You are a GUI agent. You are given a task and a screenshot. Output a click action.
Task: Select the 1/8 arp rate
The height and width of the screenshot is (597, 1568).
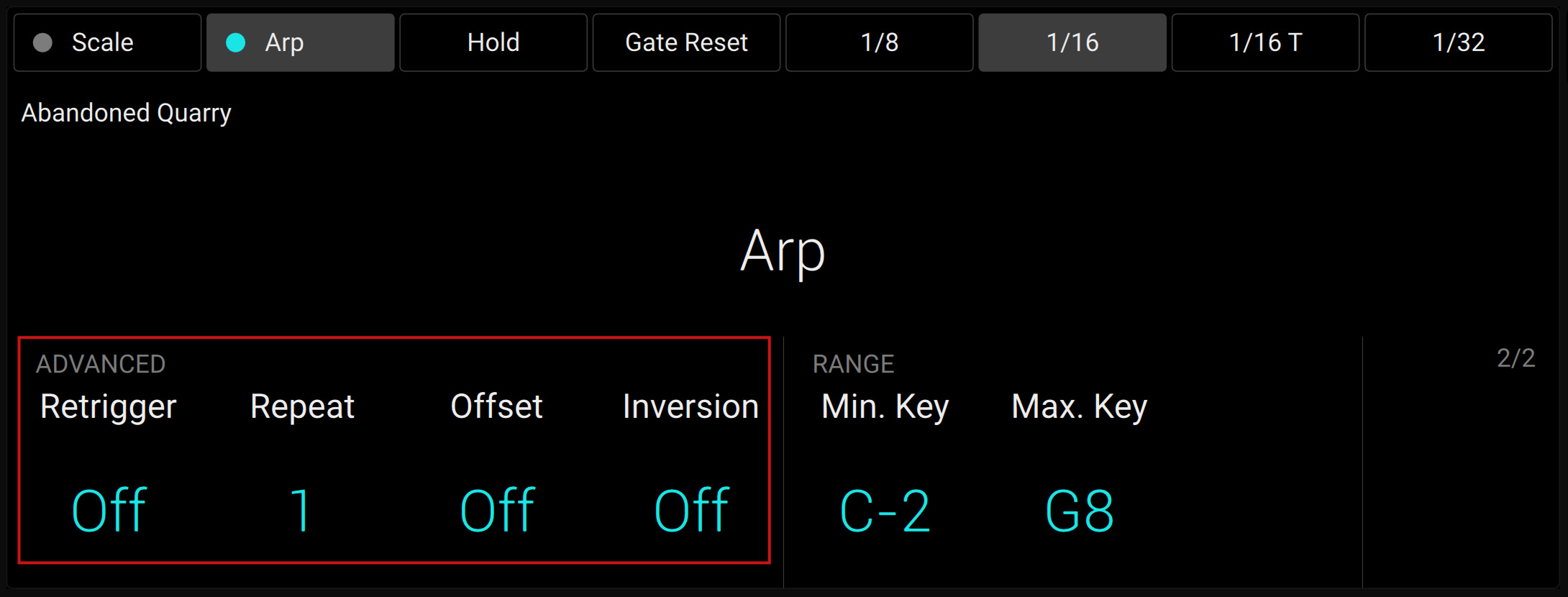pos(879,42)
